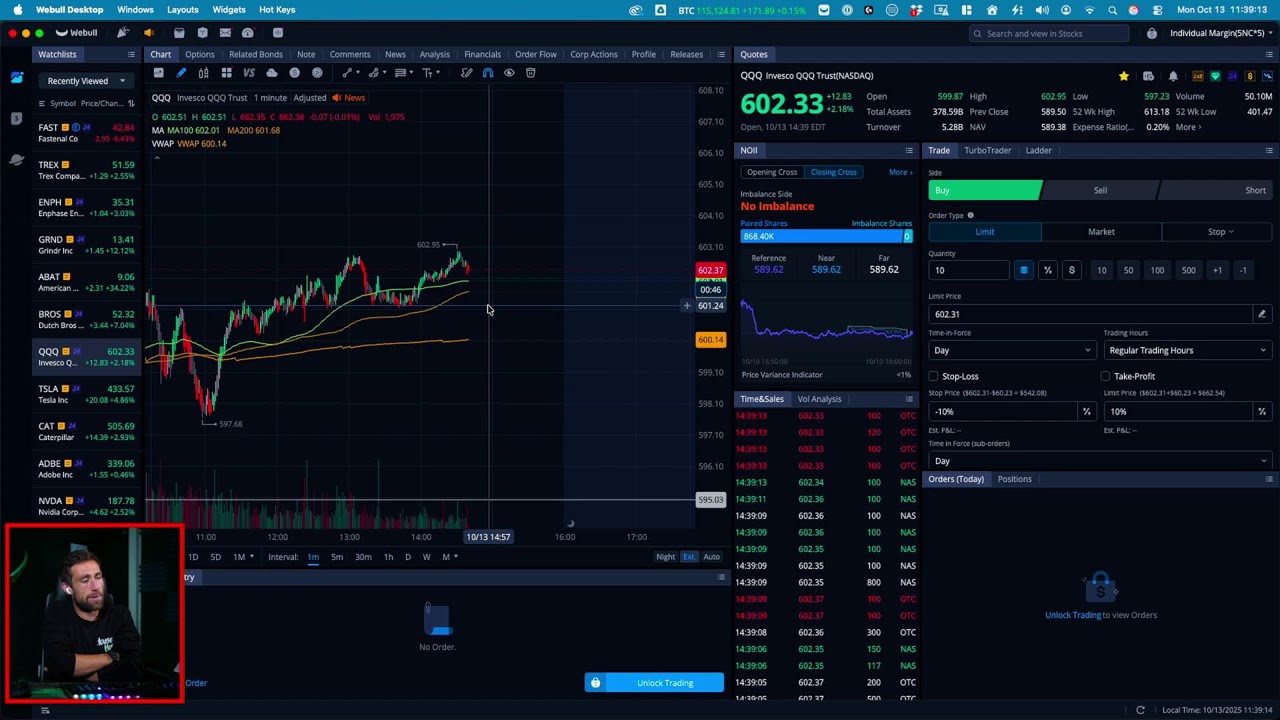Viewport: 1280px width, 720px height.
Task: Toggle the Ext. extended hours button
Action: pyautogui.click(x=689, y=557)
